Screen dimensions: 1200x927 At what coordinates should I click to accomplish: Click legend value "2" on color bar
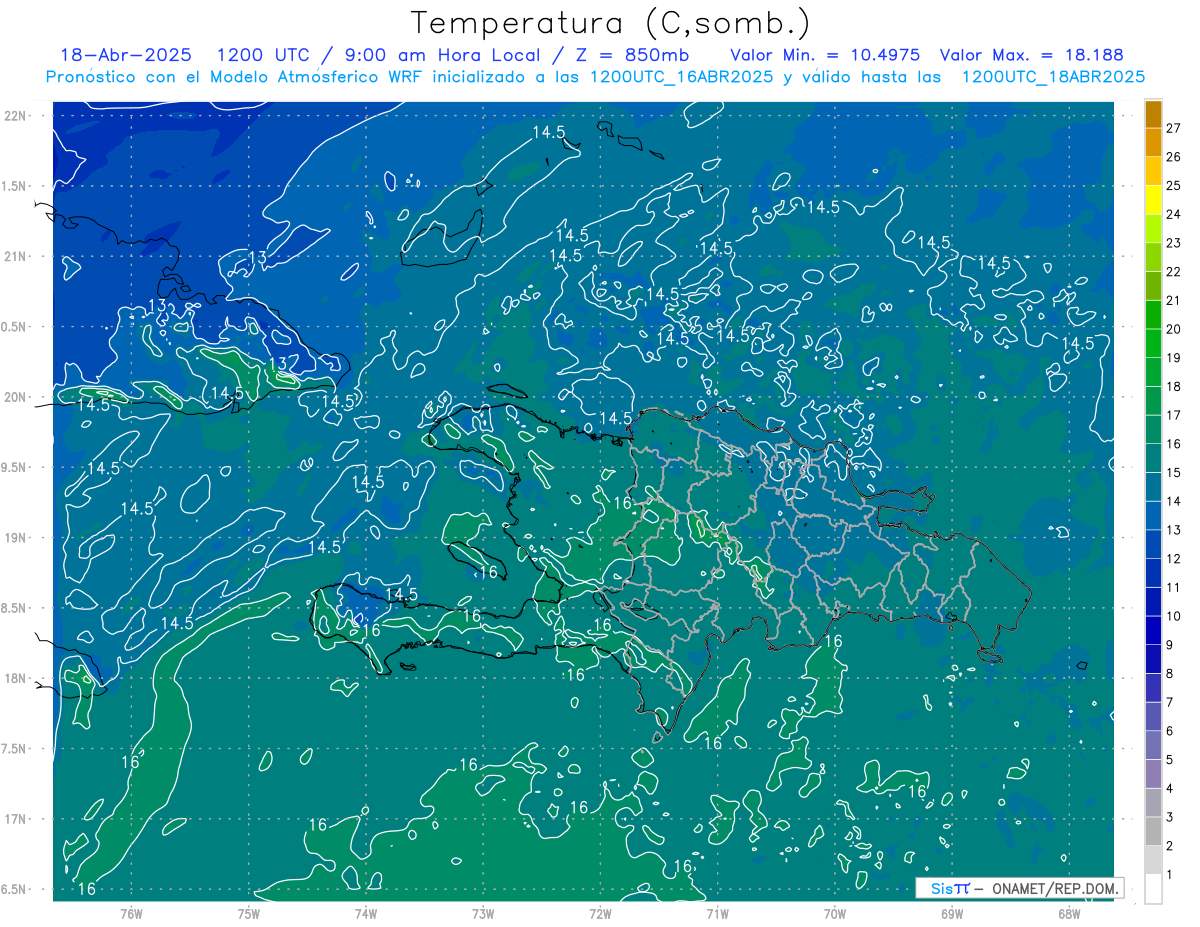point(1170,846)
